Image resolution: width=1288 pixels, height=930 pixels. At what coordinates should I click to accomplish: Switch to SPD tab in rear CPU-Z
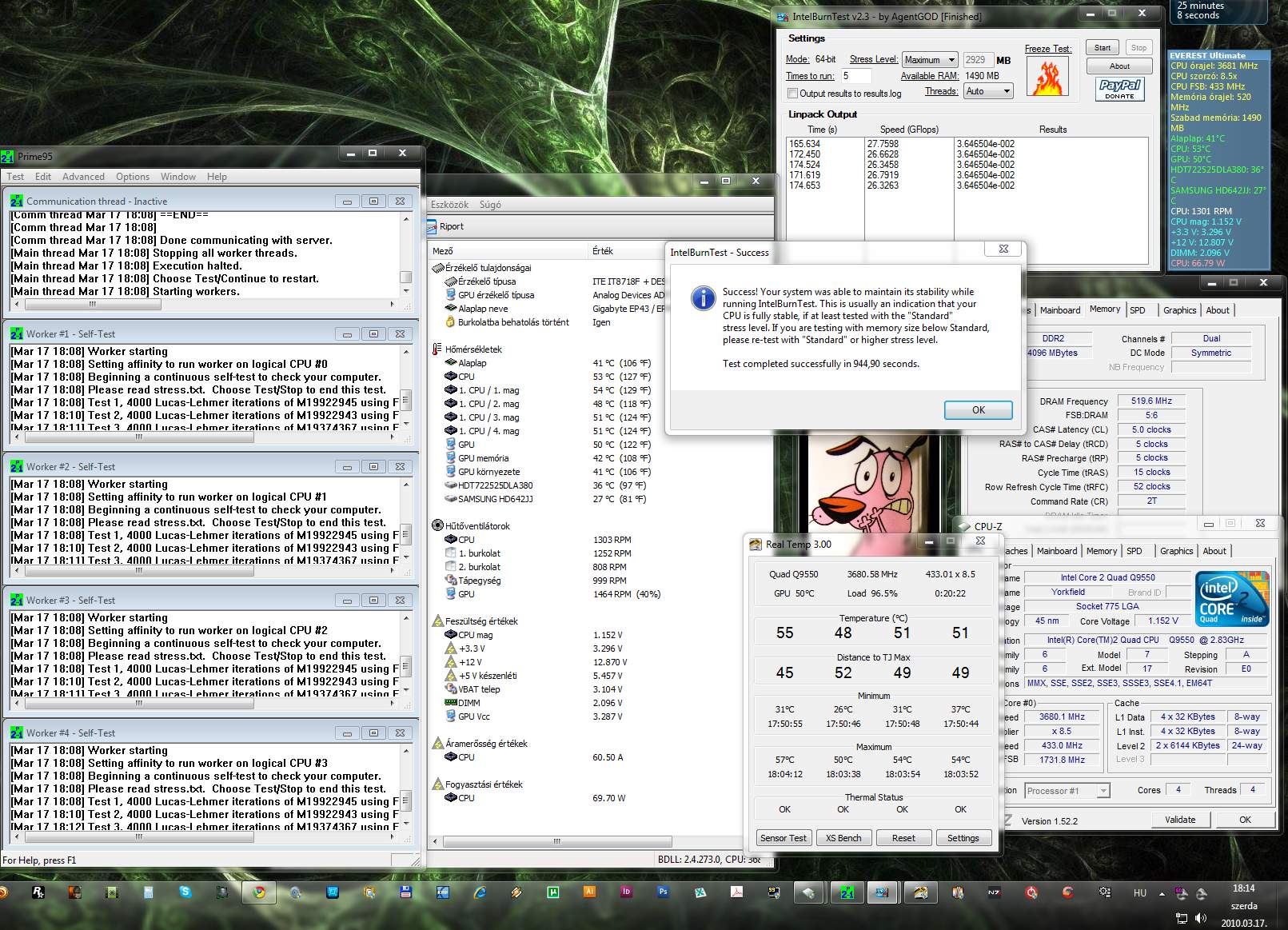click(x=1137, y=310)
